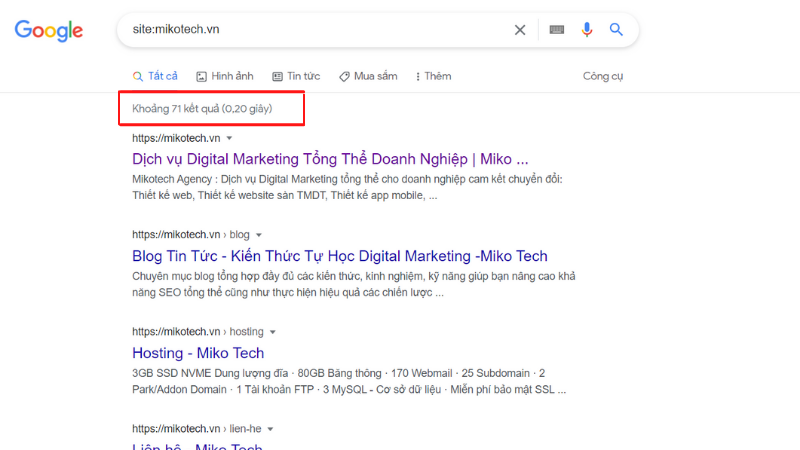Select the Tất cả tab
This screenshot has width=800, height=450.
pyautogui.click(x=155, y=76)
